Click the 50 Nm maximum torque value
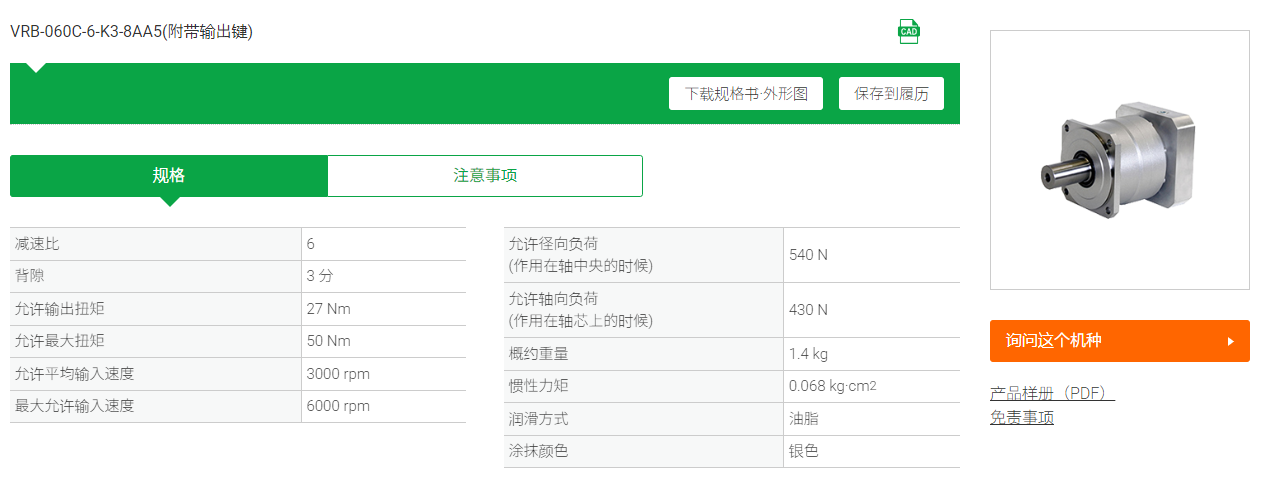The width and height of the screenshot is (1280, 479). coord(329,341)
